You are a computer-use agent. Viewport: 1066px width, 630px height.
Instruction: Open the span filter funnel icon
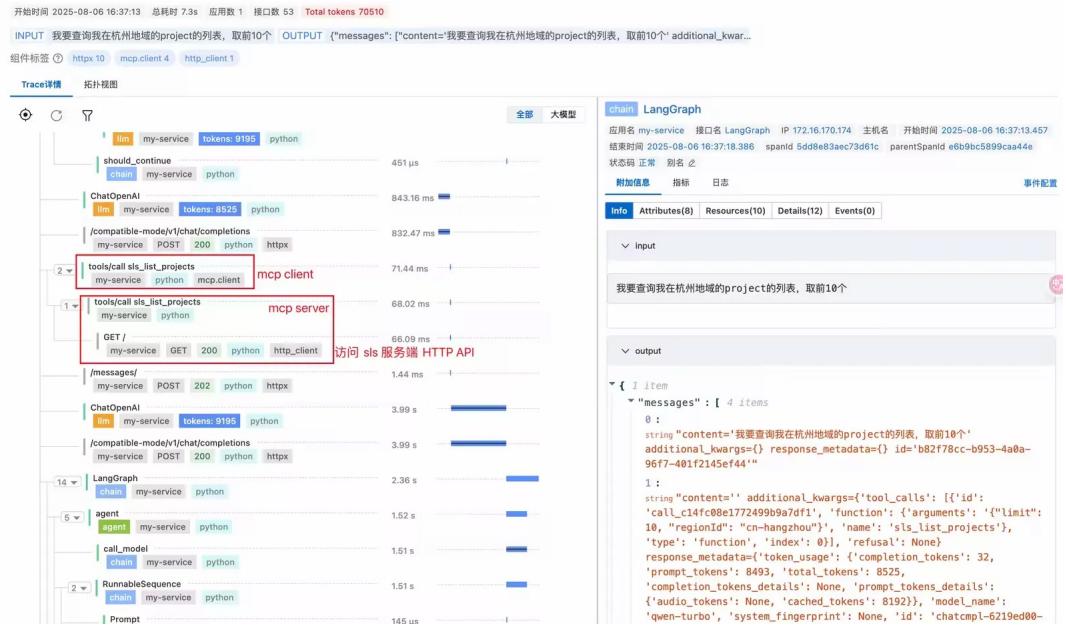87,115
